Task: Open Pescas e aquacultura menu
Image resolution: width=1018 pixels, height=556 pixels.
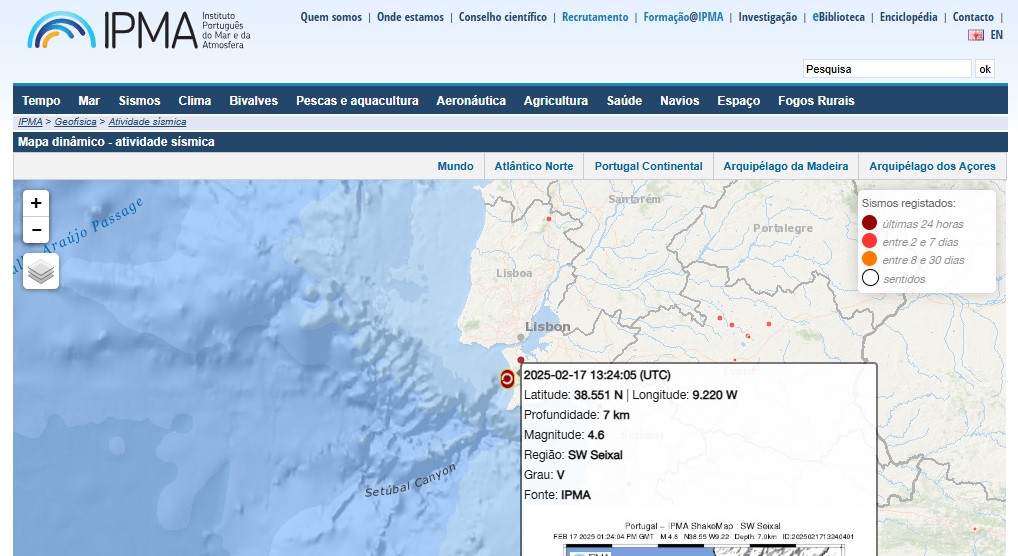Action: pyautogui.click(x=357, y=101)
